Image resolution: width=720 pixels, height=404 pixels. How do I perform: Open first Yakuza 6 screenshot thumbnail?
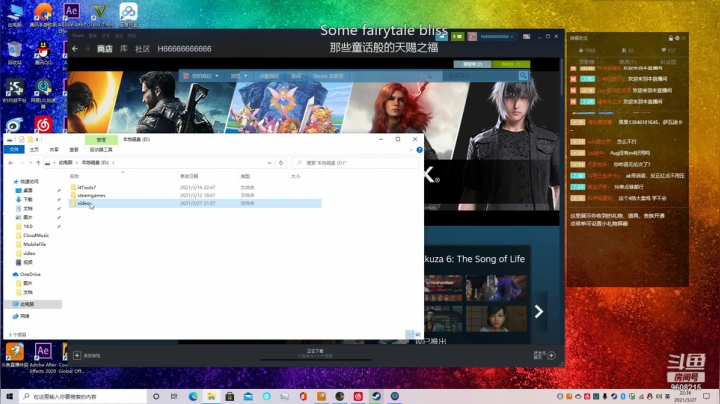443,288
